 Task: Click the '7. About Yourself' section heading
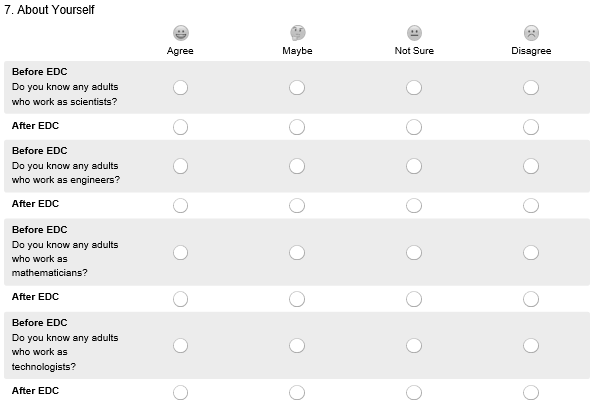point(49,9)
